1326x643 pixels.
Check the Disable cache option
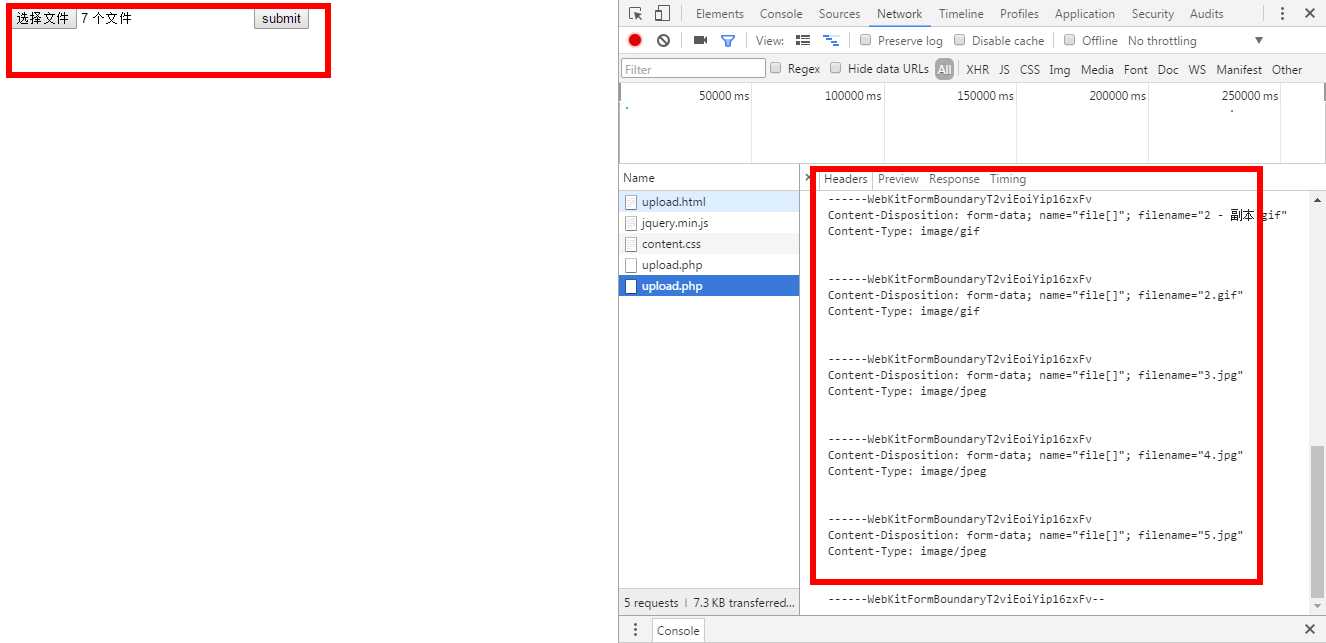coord(960,41)
